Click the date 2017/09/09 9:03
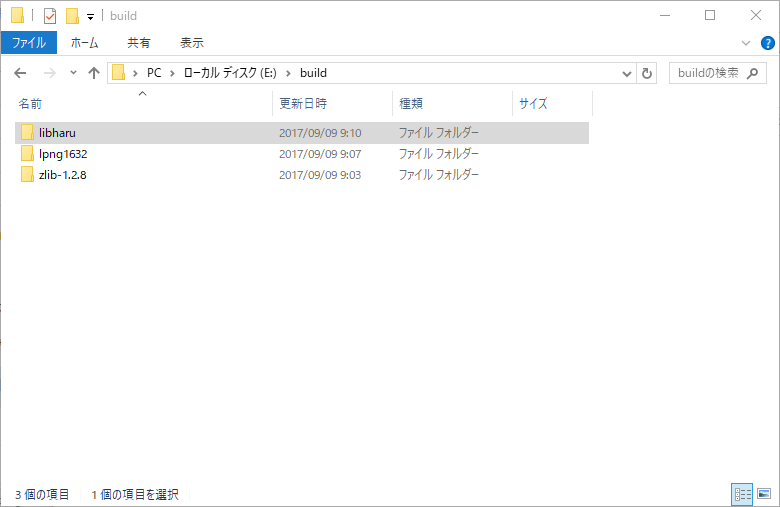780x507 pixels. click(x=320, y=175)
